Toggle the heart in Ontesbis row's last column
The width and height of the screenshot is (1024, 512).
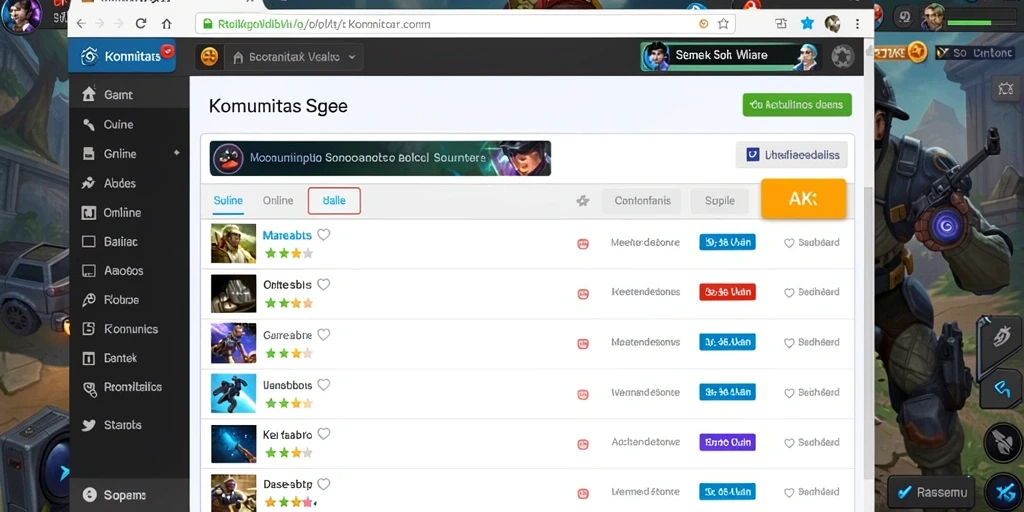(x=789, y=293)
